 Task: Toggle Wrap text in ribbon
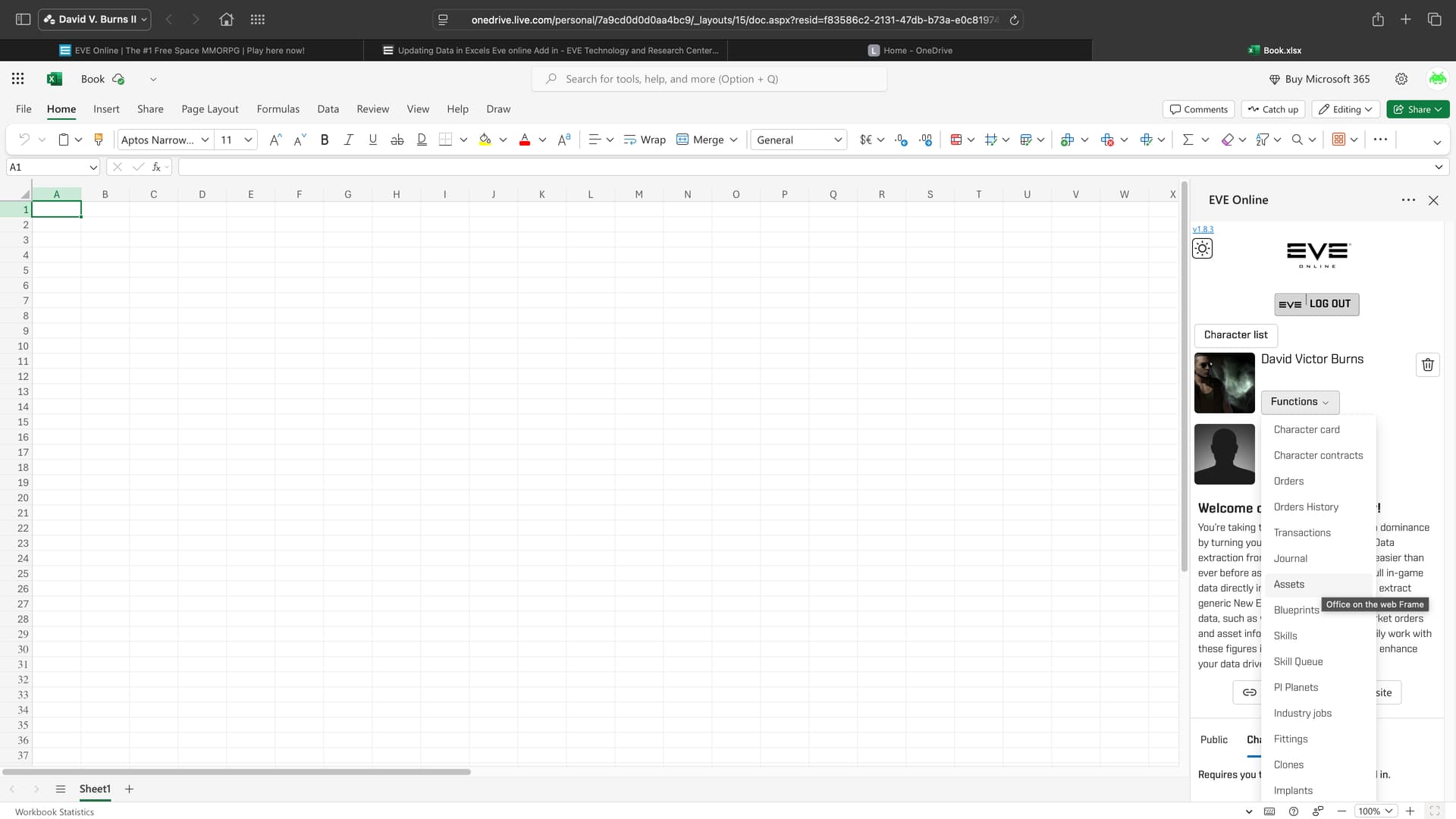pyautogui.click(x=645, y=140)
